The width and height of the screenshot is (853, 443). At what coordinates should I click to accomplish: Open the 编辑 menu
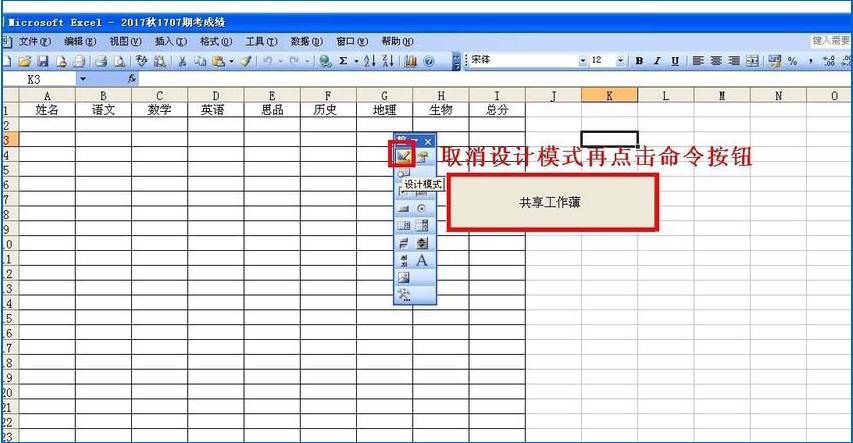(x=80, y=41)
